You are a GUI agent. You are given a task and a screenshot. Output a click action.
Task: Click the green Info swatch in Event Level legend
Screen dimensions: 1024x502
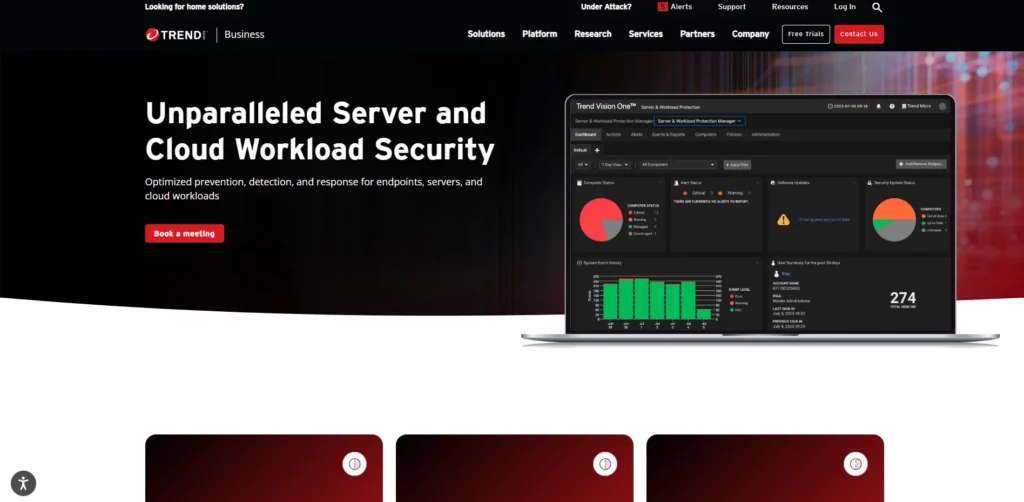point(731,310)
